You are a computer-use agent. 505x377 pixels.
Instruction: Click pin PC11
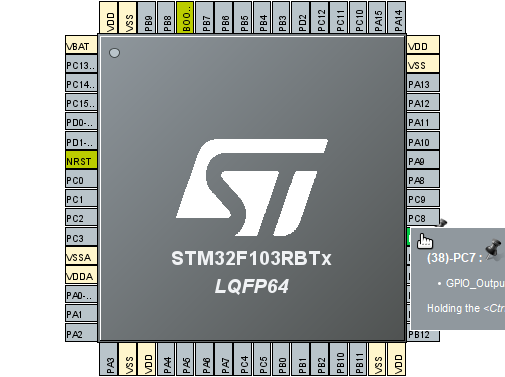coord(339,18)
